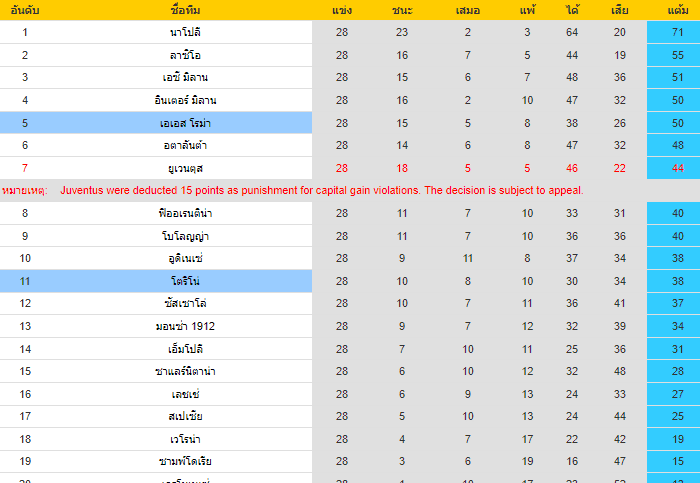This screenshot has height=483, width=700.
Task: Select the ชนะ wins column header
Action: [x=402, y=10]
